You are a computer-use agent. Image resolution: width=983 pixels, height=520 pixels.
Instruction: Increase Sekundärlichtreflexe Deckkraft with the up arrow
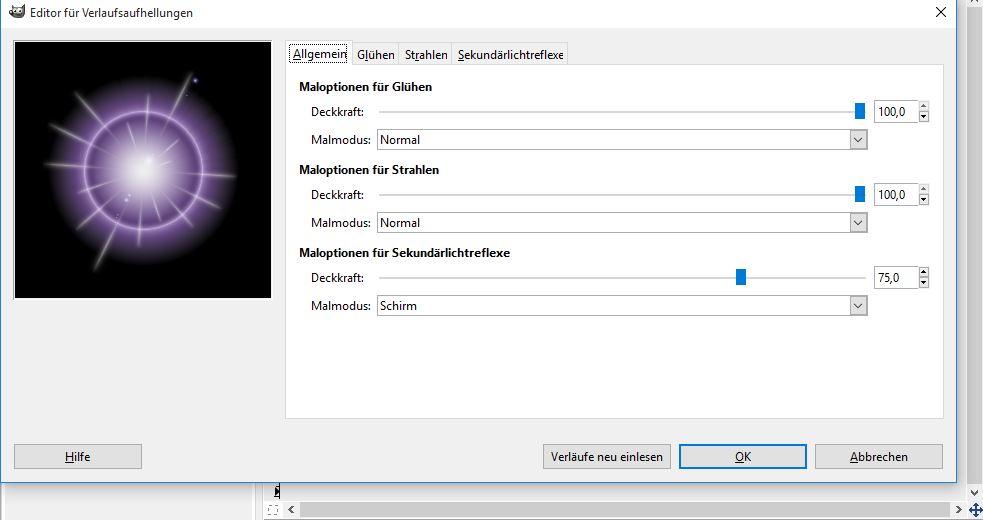pyautogui.click(x=923, y=272)
